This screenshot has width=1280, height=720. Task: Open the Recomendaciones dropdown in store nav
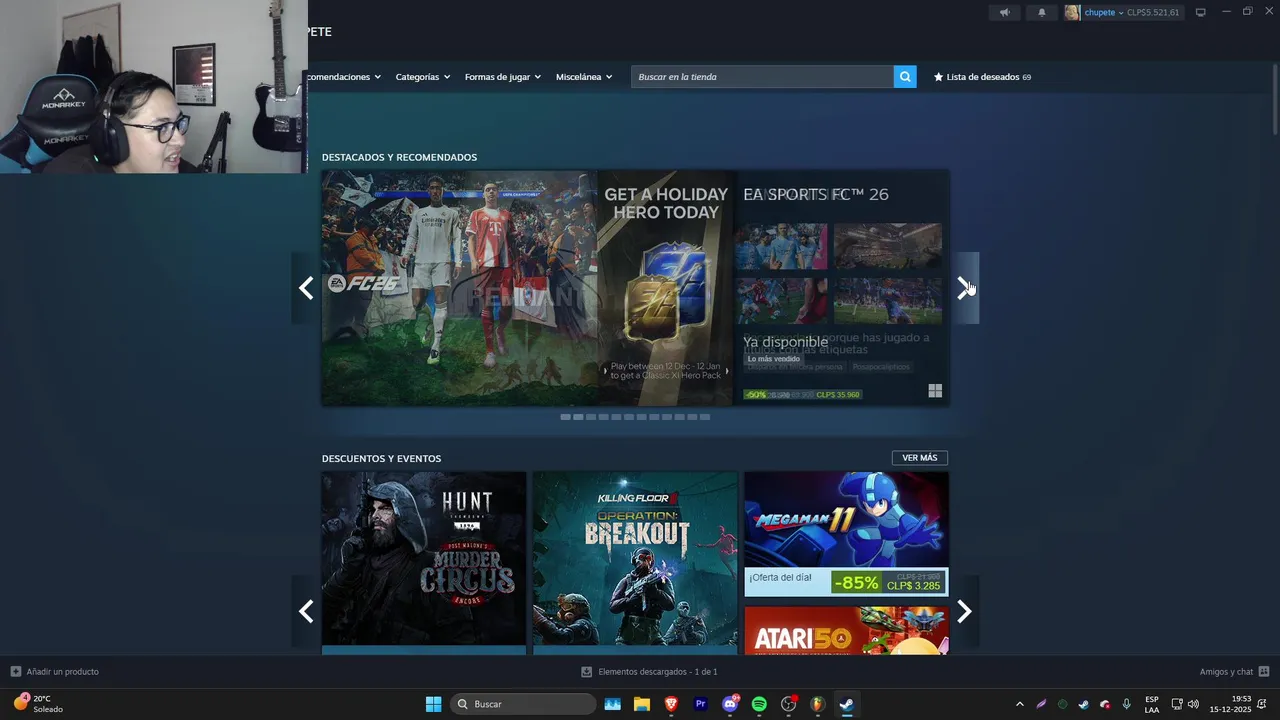click(344, 77)
